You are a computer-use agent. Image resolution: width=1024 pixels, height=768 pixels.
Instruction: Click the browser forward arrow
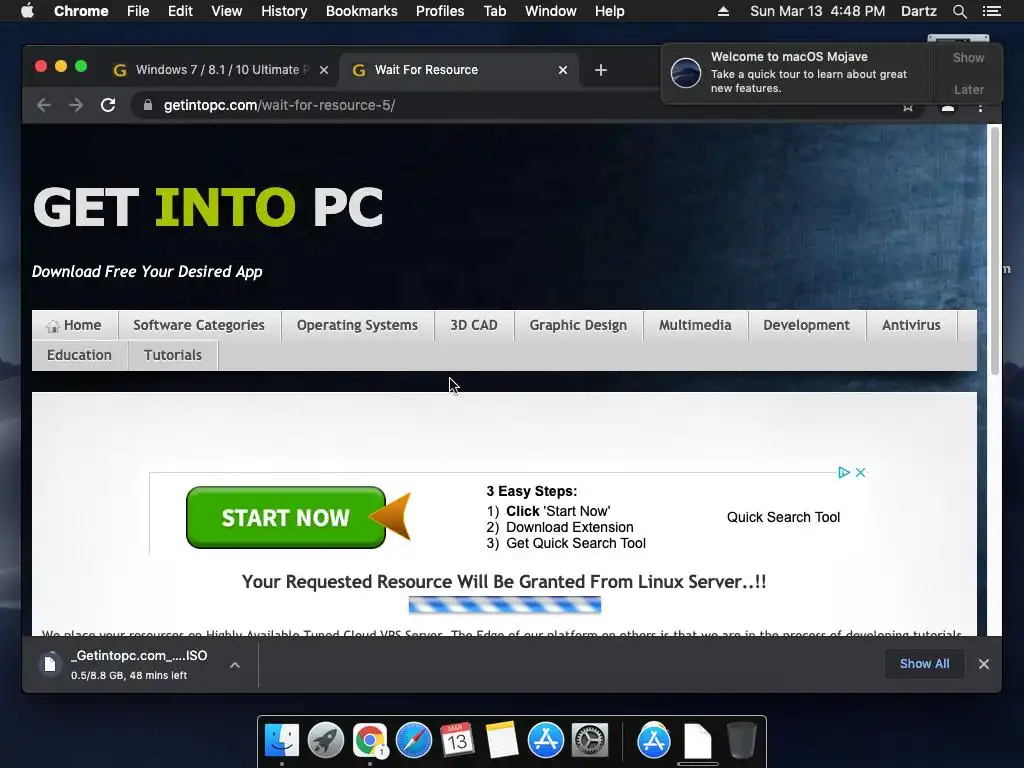(76, 105)
